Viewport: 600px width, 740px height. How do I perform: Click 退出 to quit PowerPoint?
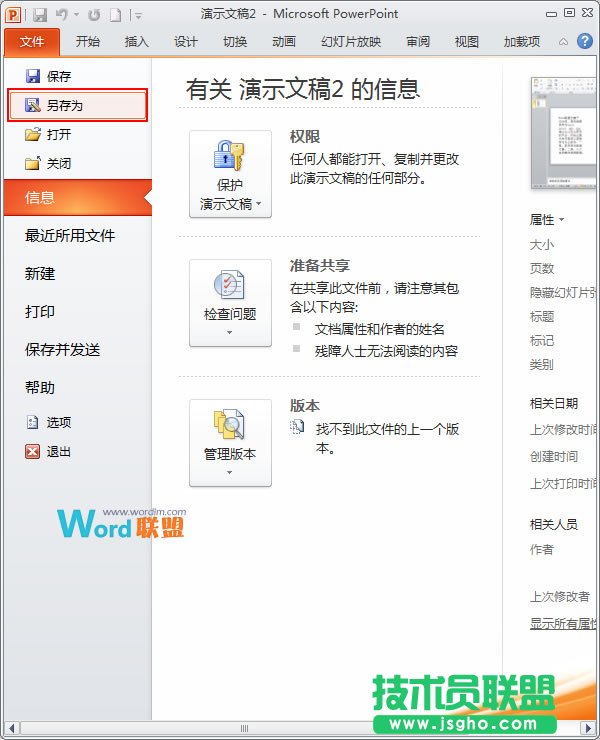[x=78, y=452]
